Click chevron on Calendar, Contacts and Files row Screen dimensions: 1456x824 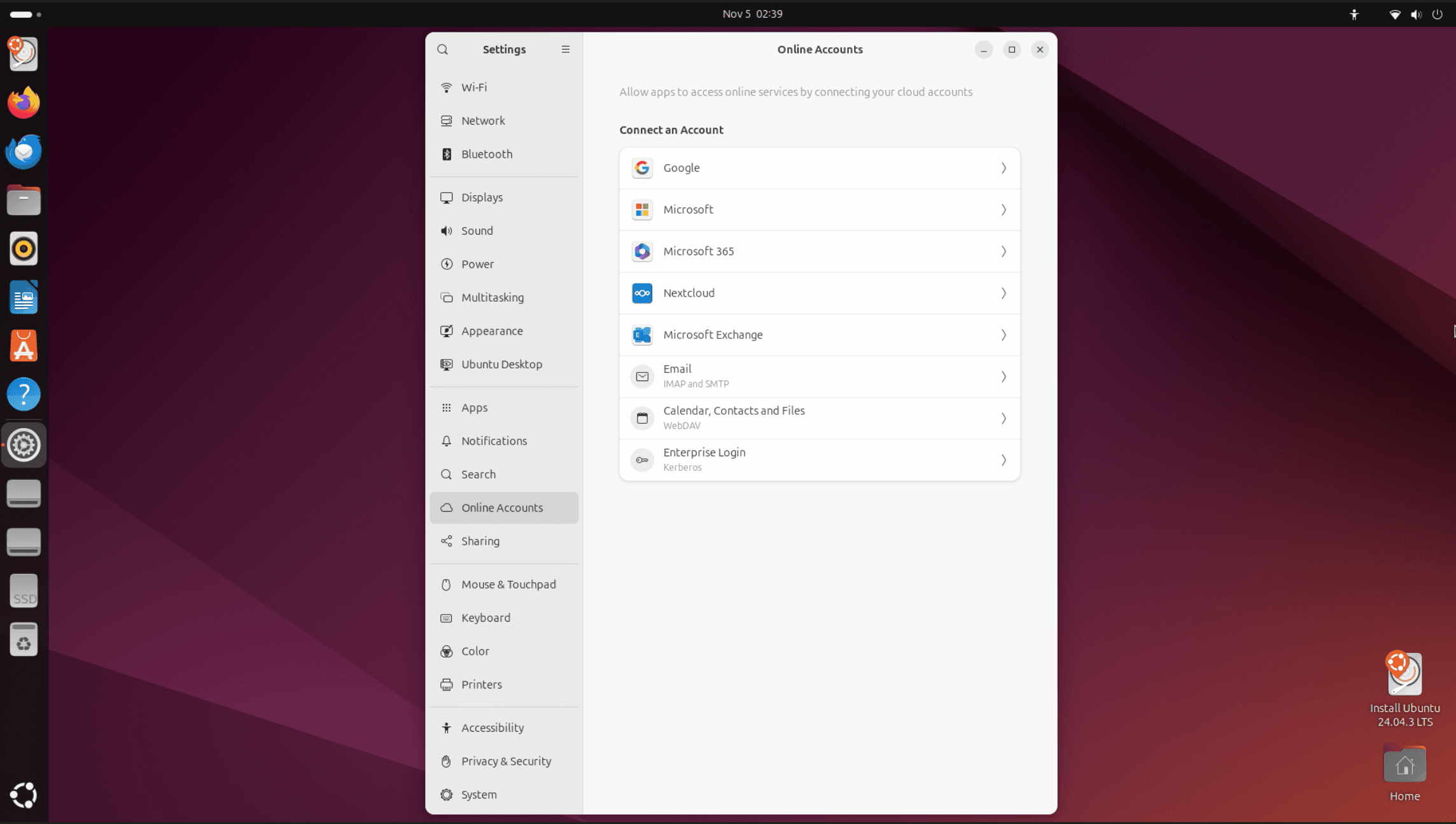pyautogui.click(x=1003, y=419)
